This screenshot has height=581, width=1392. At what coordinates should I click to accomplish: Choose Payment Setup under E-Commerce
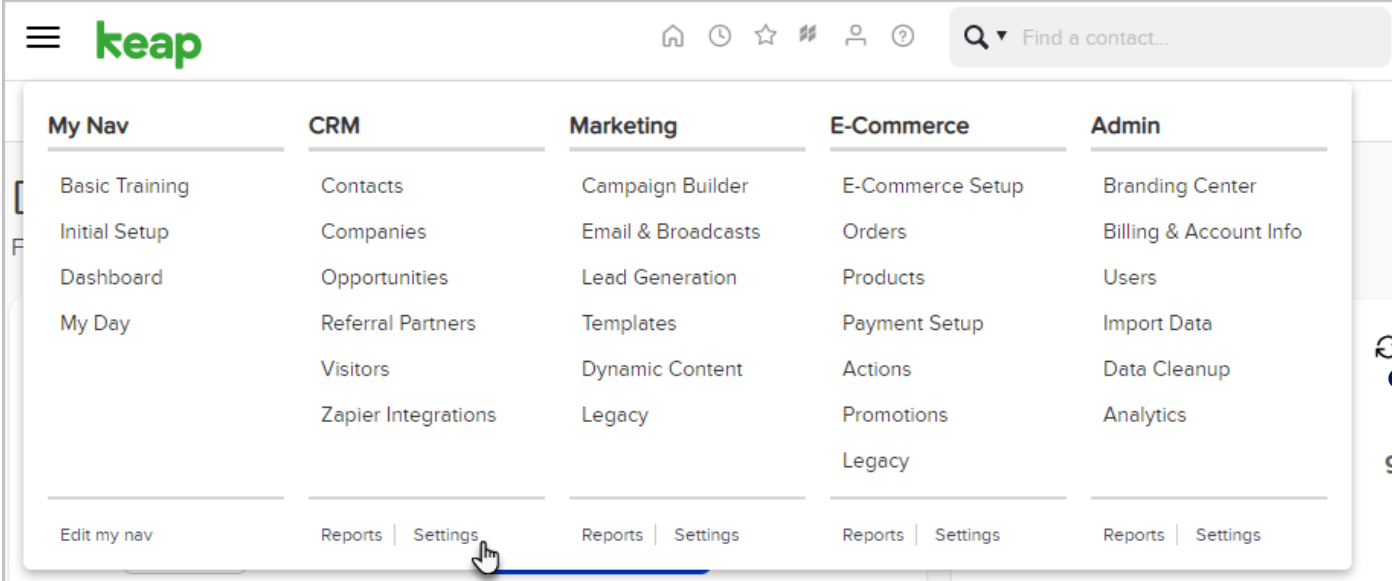912,324
